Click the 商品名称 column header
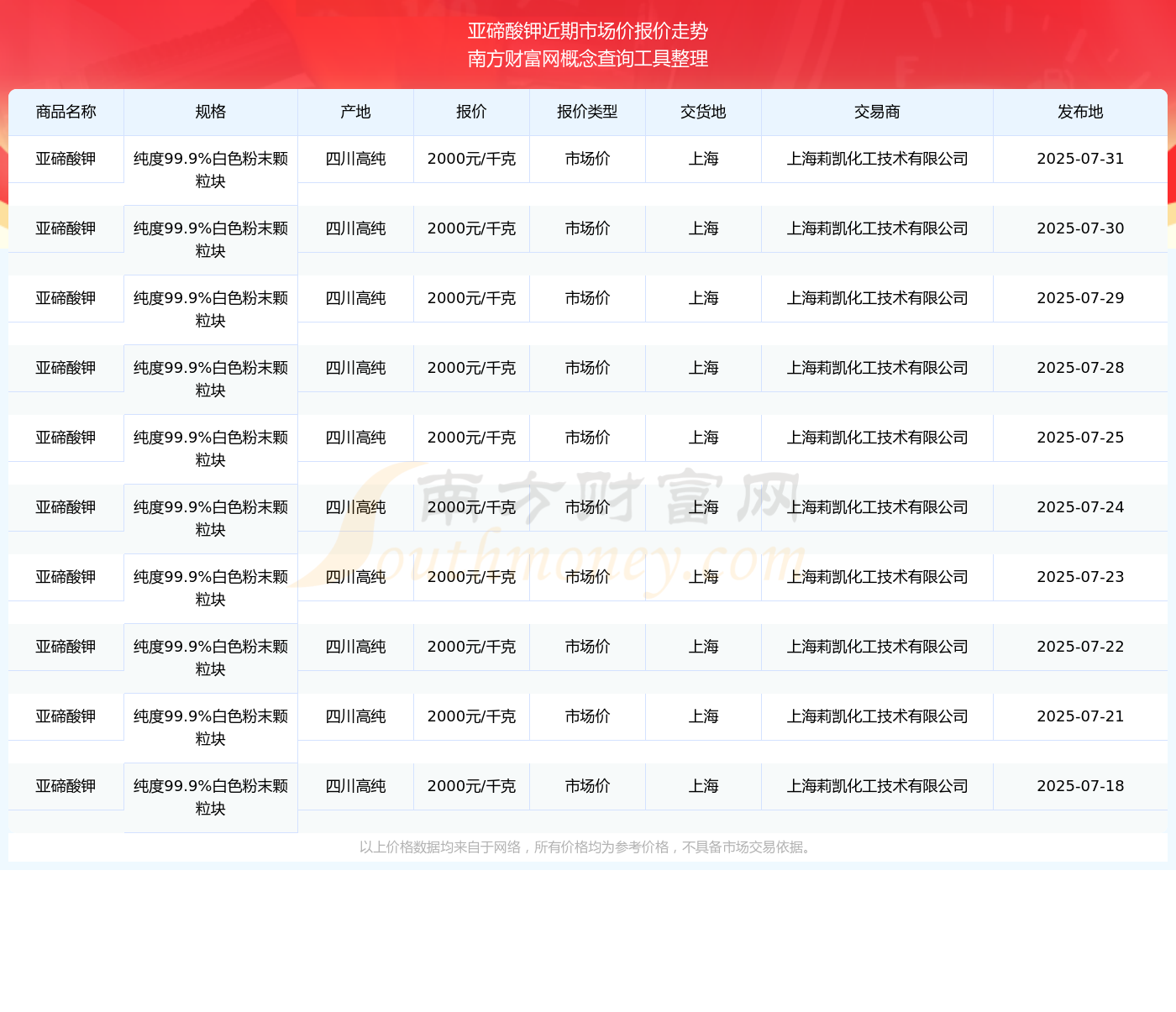1176x1012 pixels. (66, 112)
